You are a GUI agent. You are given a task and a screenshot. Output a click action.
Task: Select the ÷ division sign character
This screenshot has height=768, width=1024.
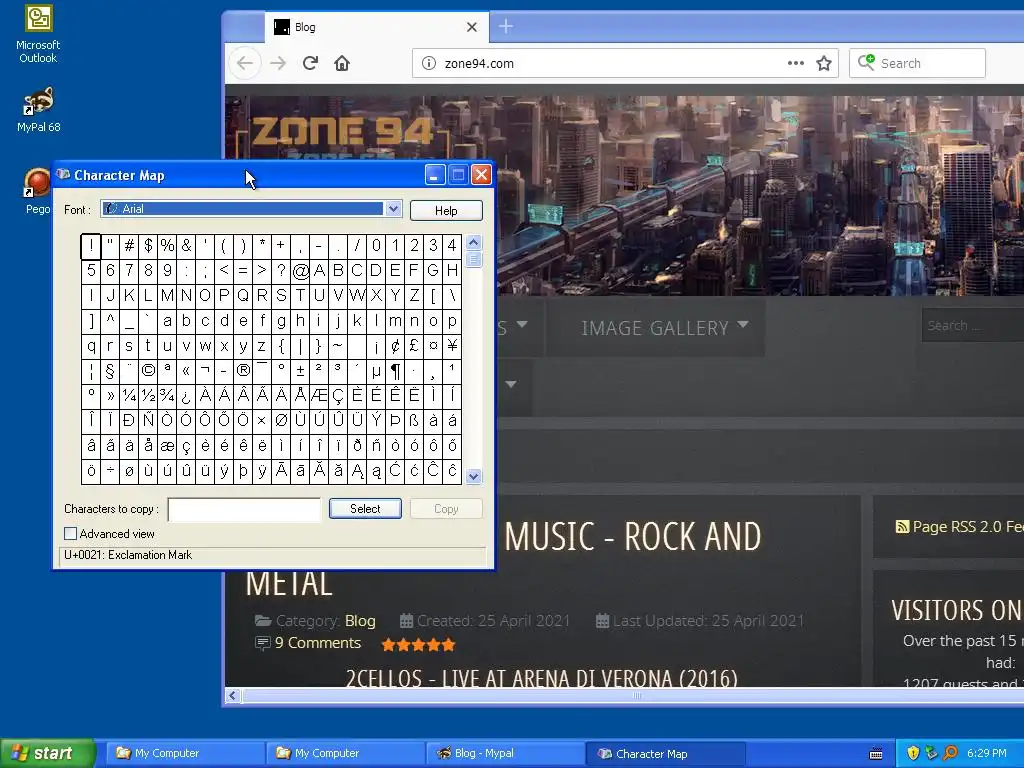(110, 472)
